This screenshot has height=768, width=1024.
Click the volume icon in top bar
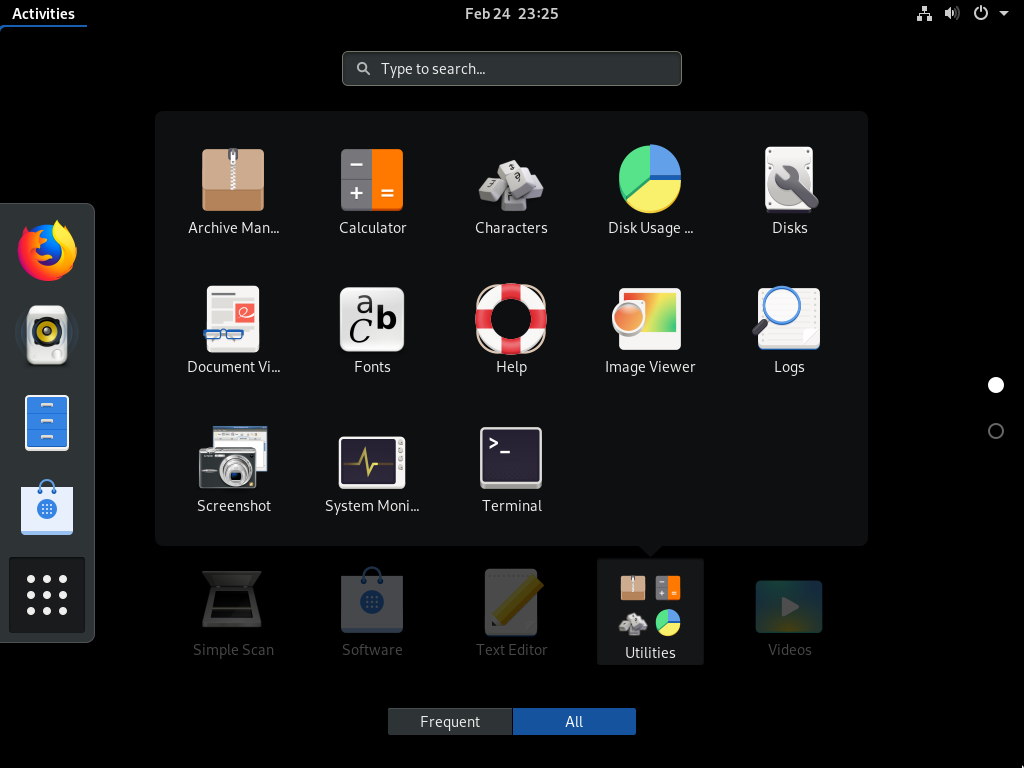[x=952, y=14]
